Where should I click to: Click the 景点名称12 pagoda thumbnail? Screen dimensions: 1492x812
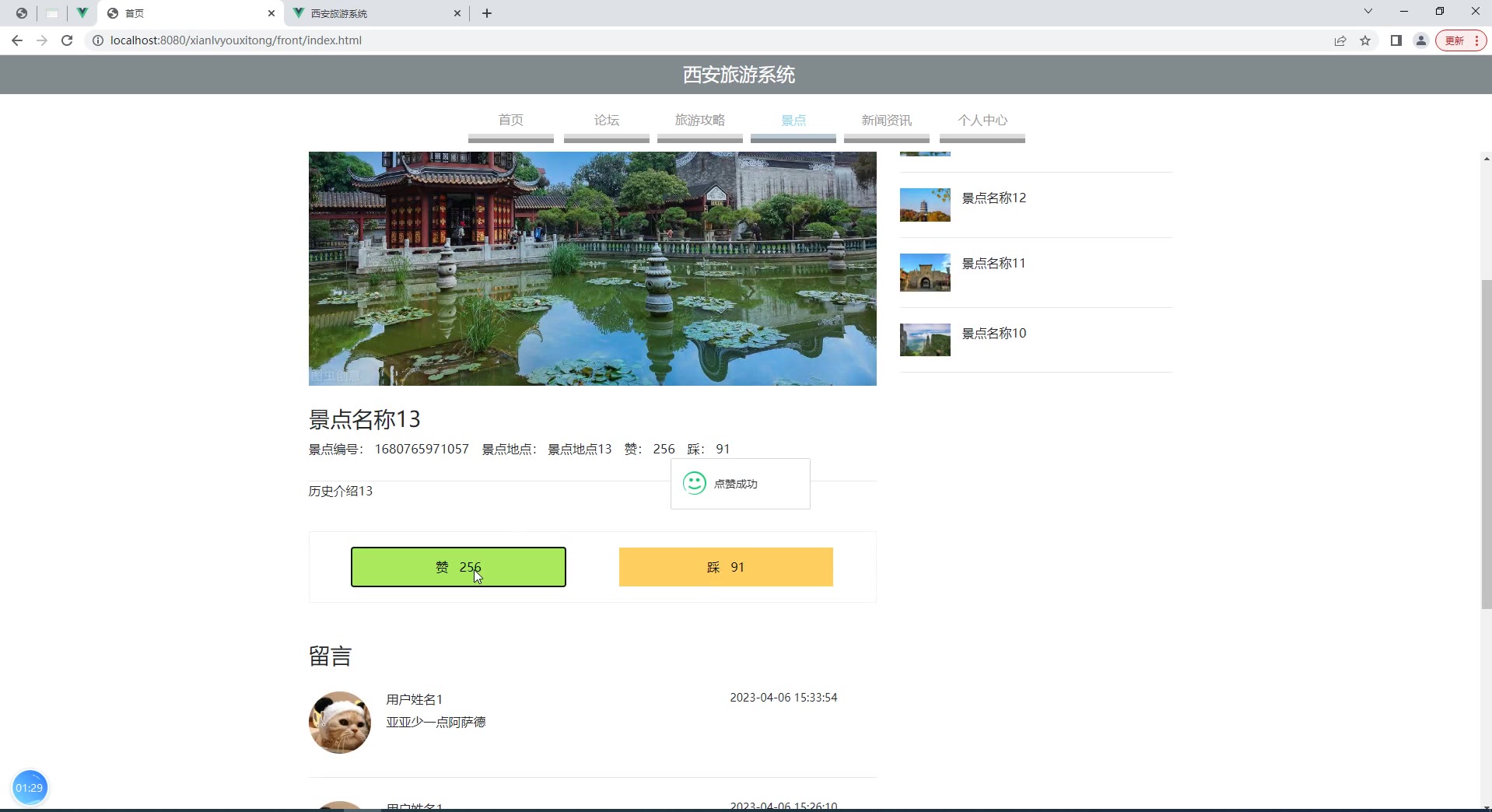click(925, 205)
